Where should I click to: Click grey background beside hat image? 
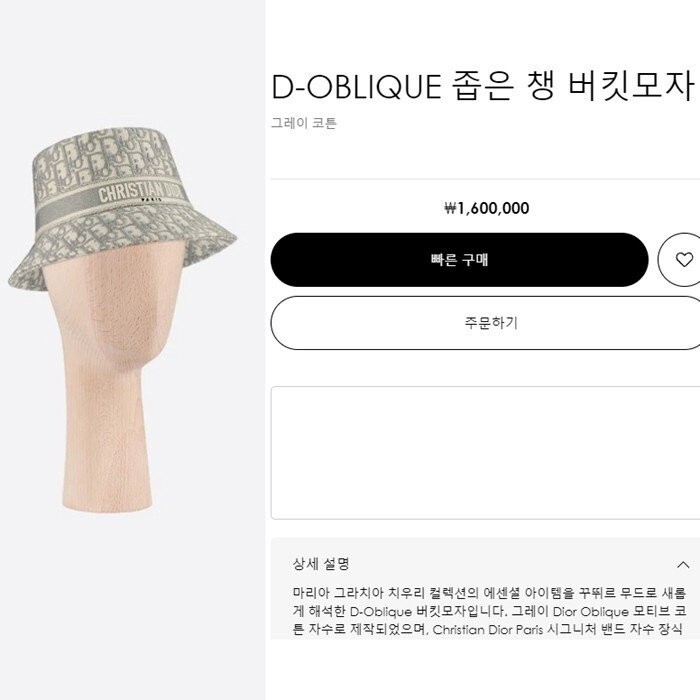click(132, 603)
